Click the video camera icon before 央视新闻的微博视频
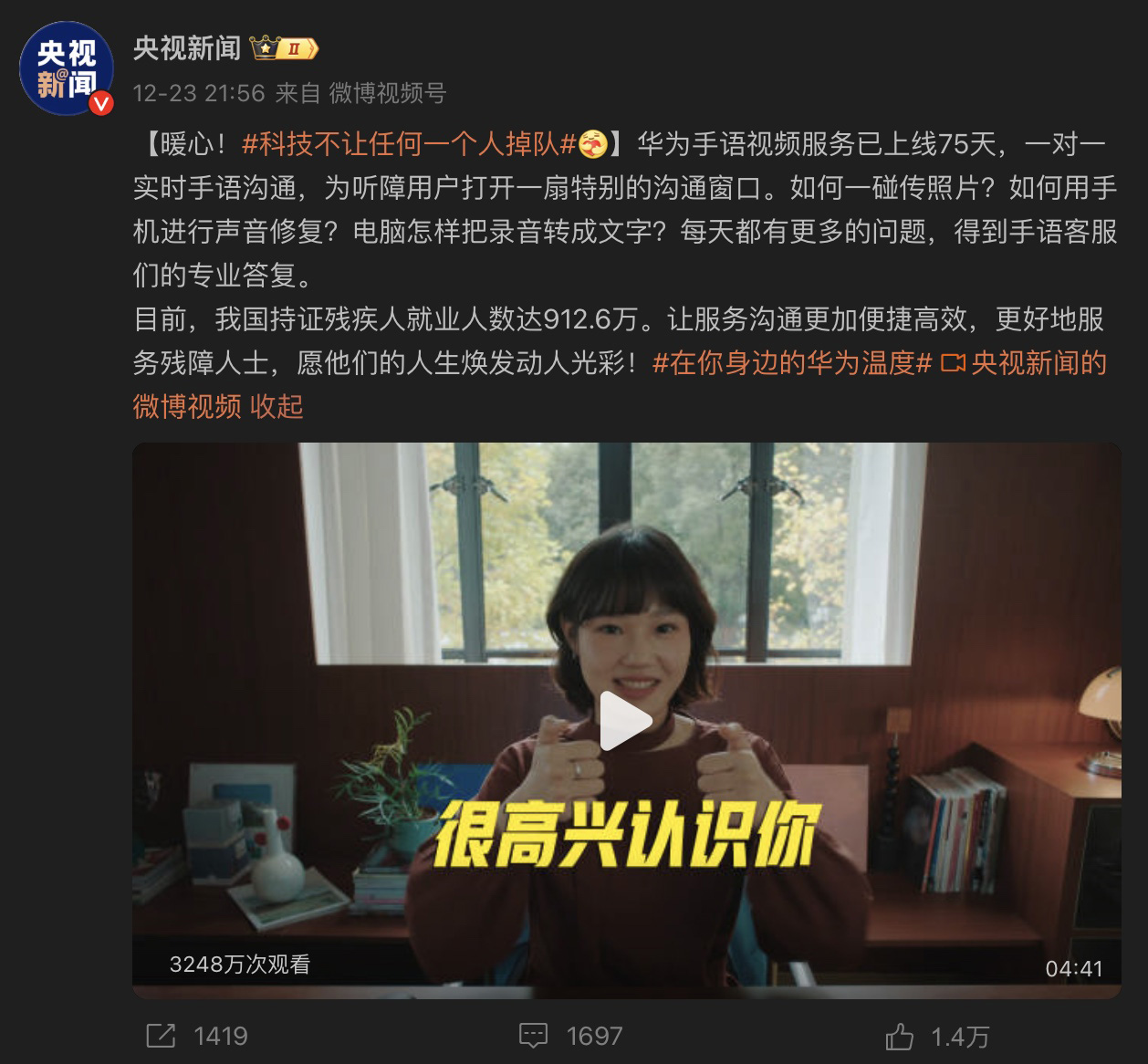Viewport: 1148px width, 1064px height. [x=953, y=363]
